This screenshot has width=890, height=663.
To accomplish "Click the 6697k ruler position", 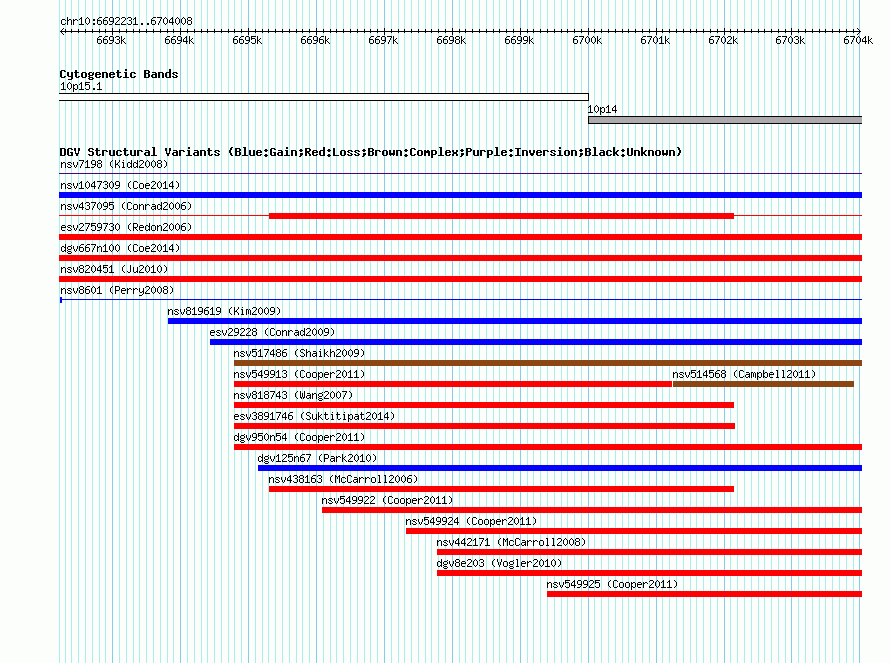I will point(383,40).
